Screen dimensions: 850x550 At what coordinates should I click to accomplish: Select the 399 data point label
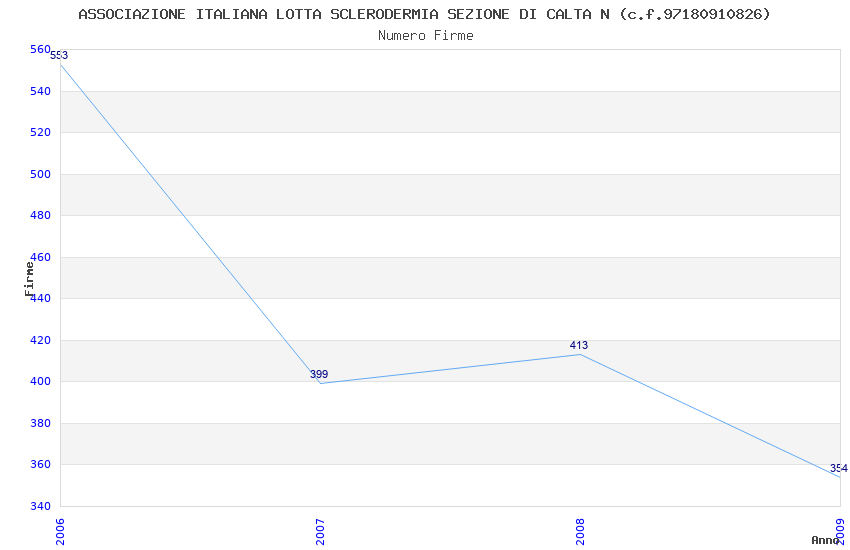point(319,374)
